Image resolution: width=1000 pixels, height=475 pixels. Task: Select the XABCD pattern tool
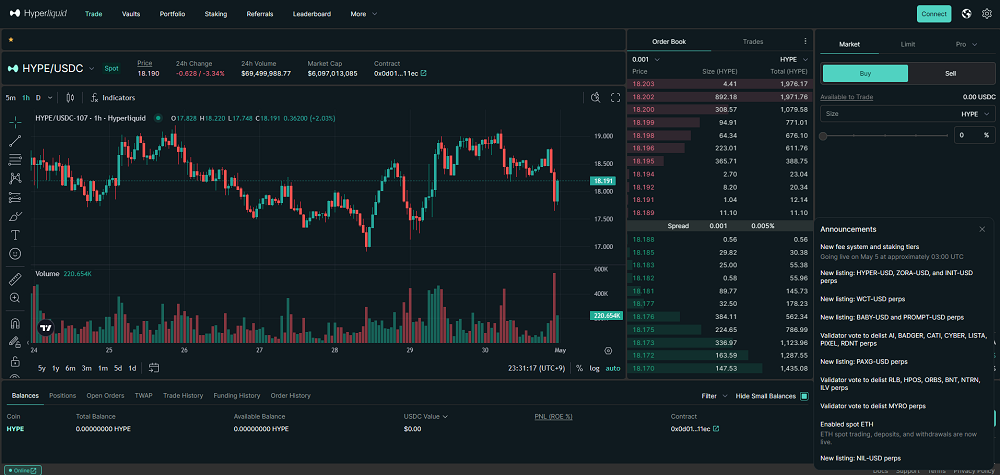pos(15,179)
